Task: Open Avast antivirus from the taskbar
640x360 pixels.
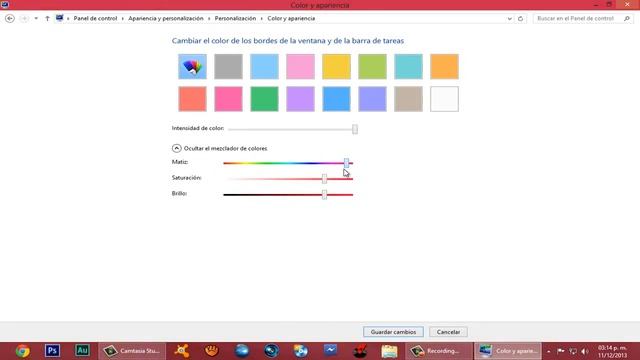Action: (182, 351)
